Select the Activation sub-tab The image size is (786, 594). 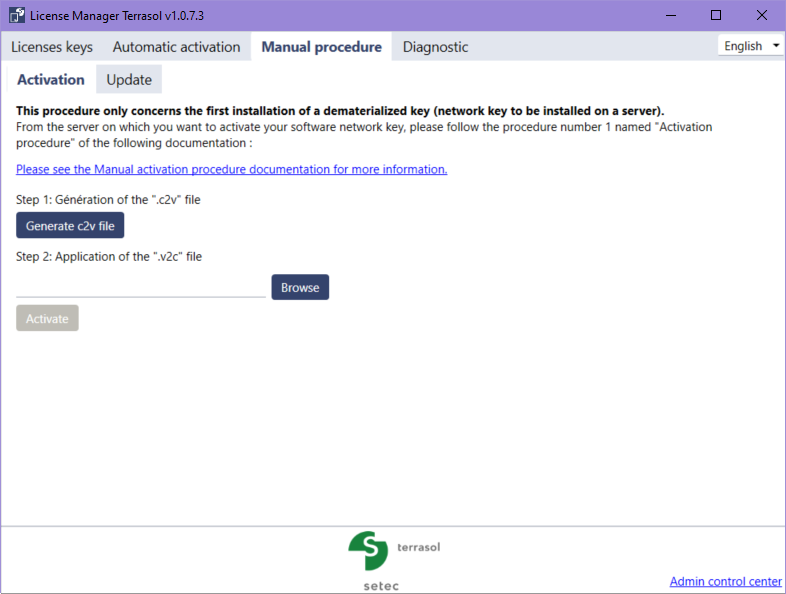click(51, 80)
